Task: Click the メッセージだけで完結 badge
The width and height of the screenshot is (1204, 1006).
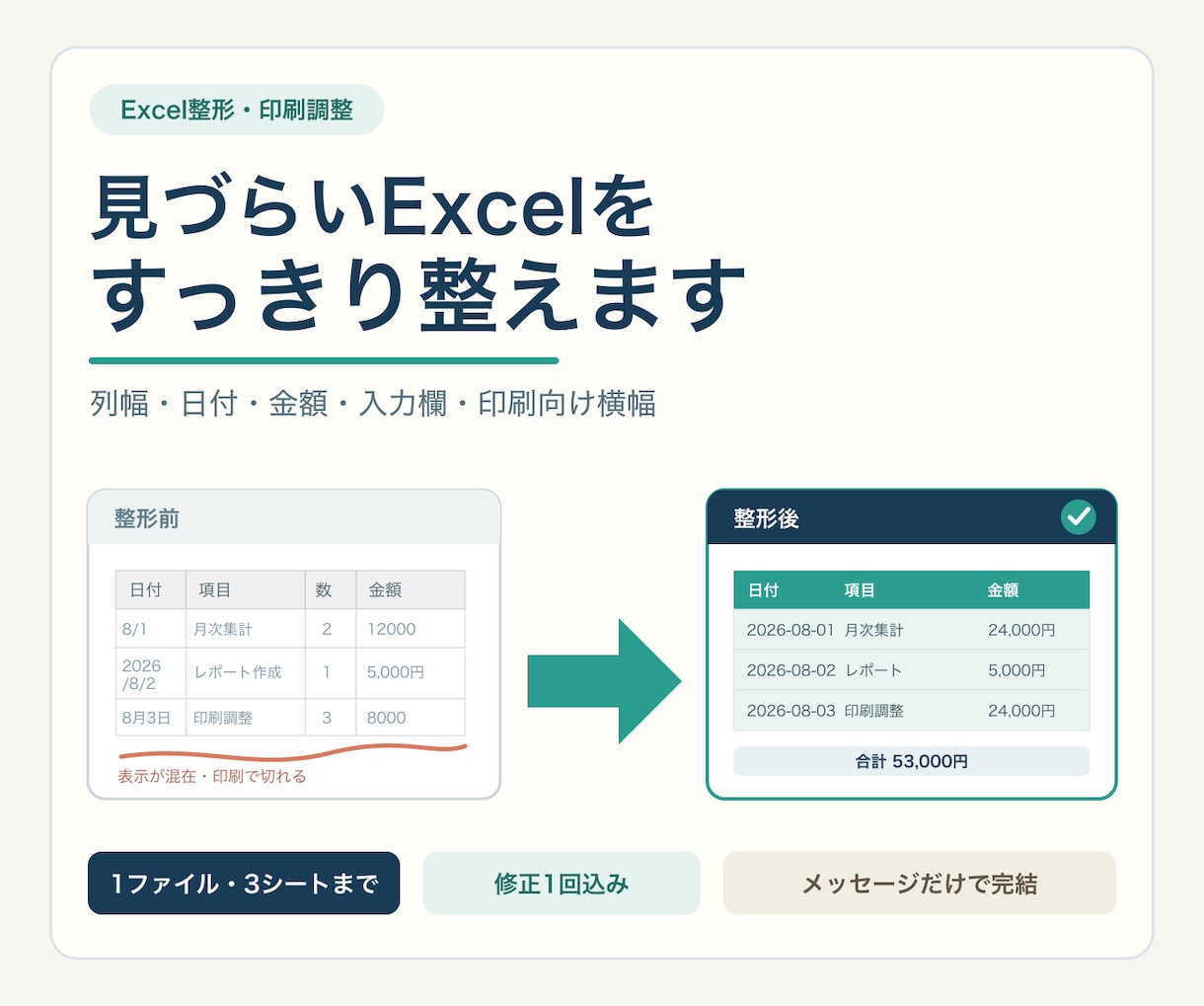Action: pos(920,884)
